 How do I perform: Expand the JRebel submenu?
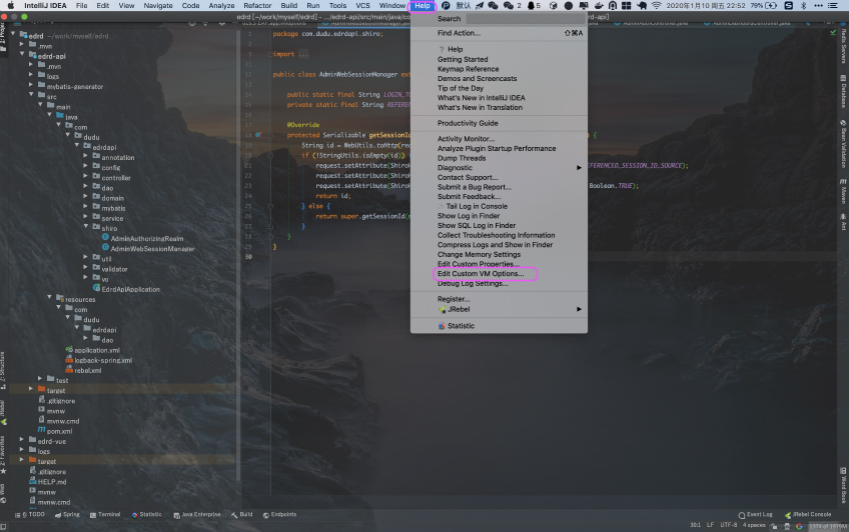pyautogui.click(x=458, y=309)
